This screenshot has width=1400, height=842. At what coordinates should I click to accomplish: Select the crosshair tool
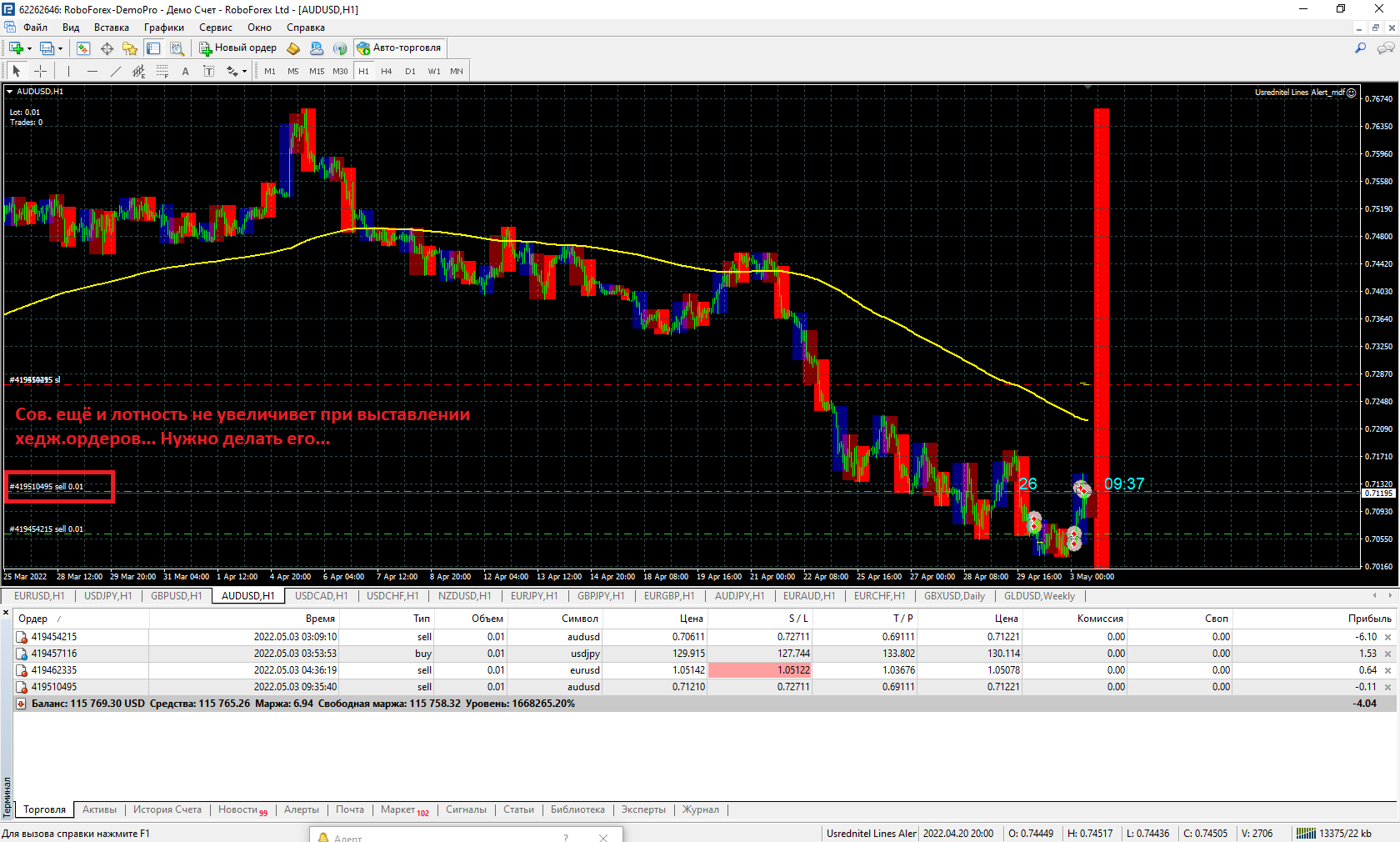click(x=40, y=71)
